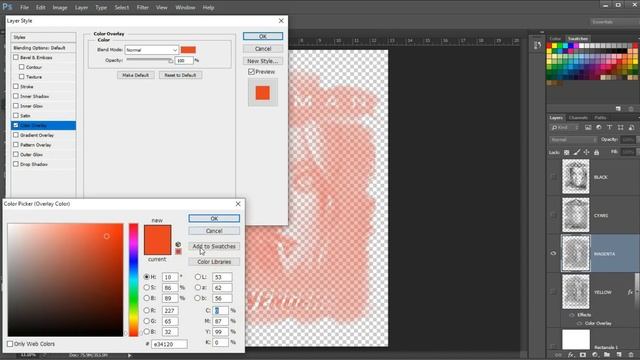The height and width of the screenshot is (360, 640).
Task: Click the smart object filter icon
Action: click(x=631, y=128)
